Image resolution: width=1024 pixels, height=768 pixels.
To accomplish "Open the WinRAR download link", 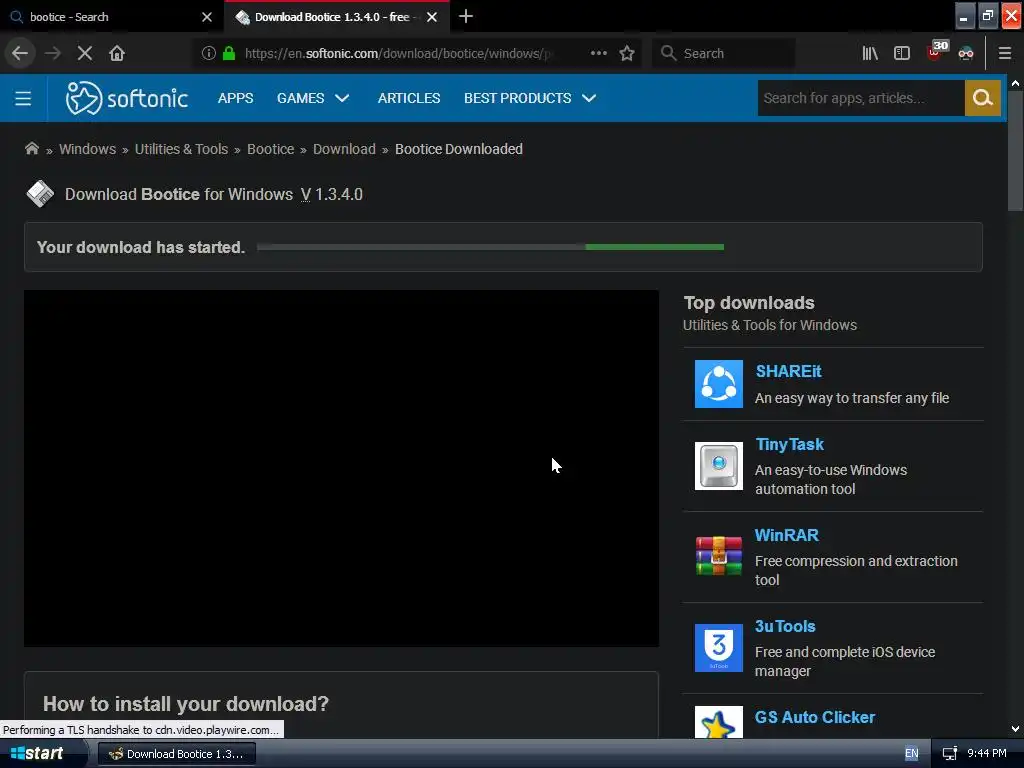I will point(786,535).
